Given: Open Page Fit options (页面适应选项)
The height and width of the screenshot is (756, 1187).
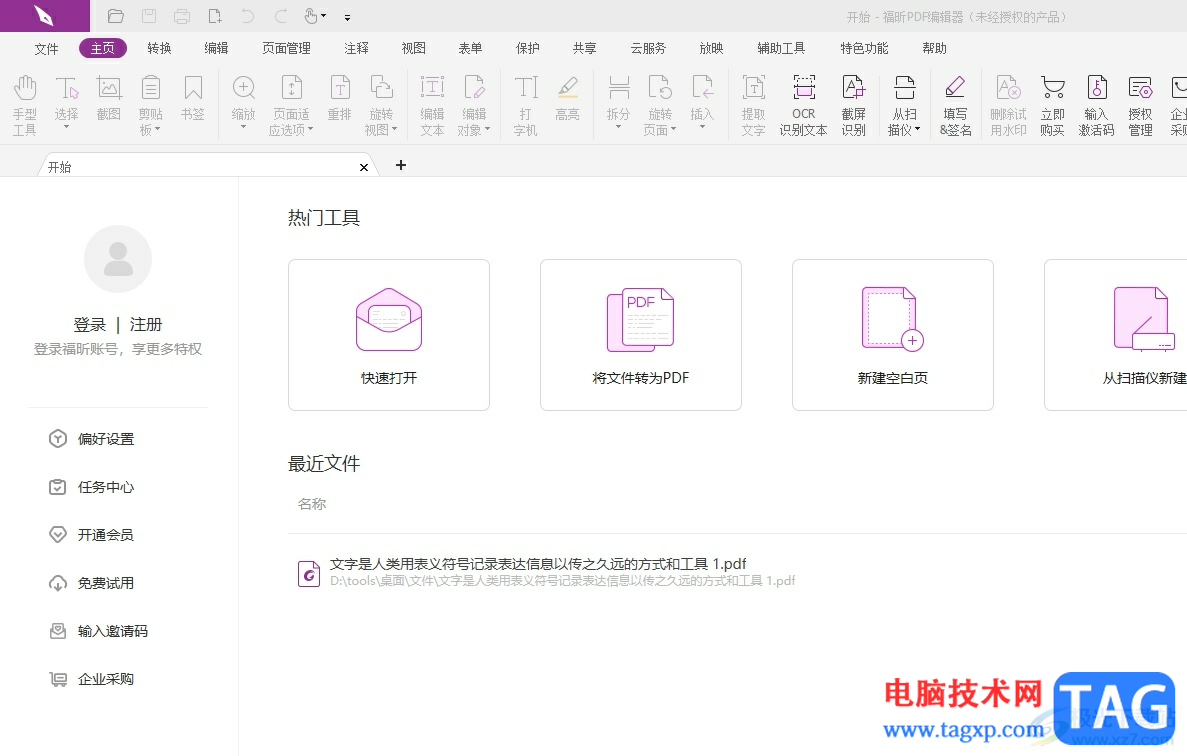Looking at the screenshot, I should coord(291,105).
